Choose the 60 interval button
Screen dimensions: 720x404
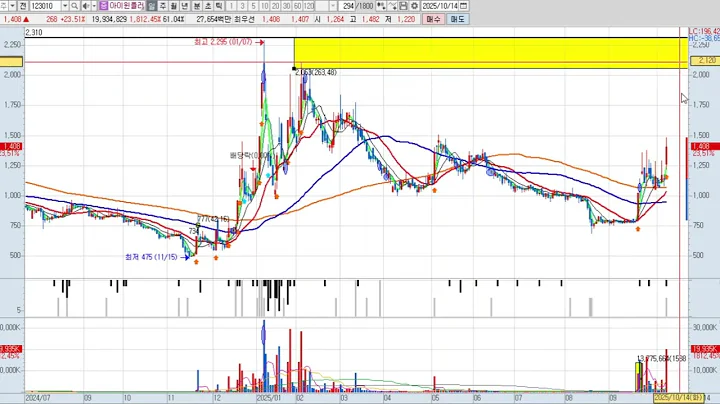298,6
